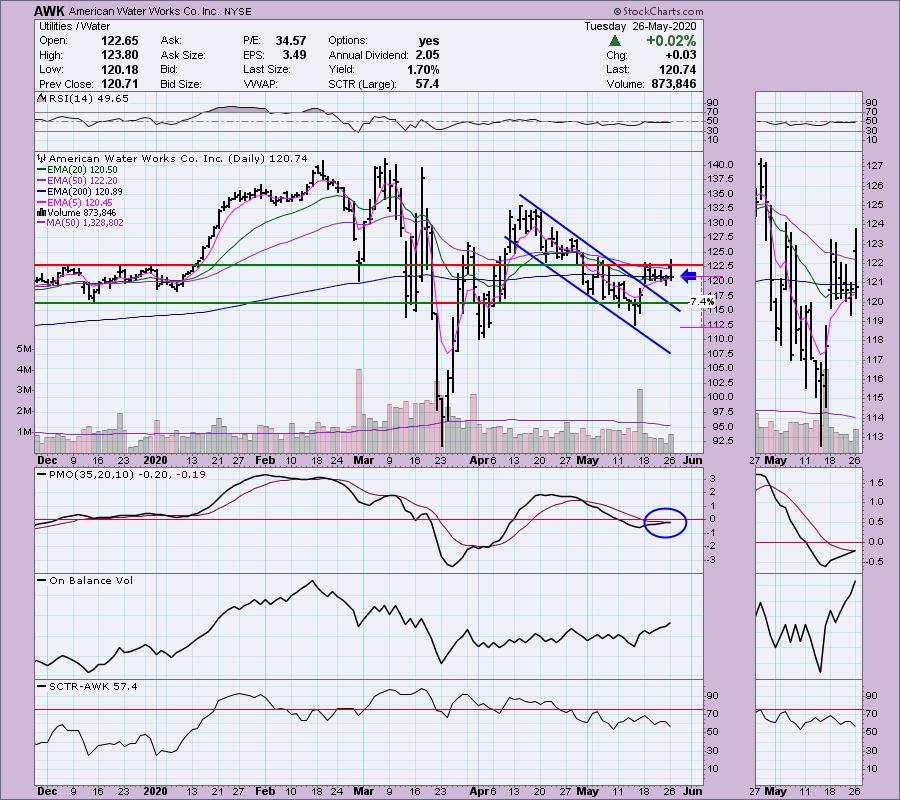Click the candlestick icon beside the (Daily) chart title

(x=41, y=158)
